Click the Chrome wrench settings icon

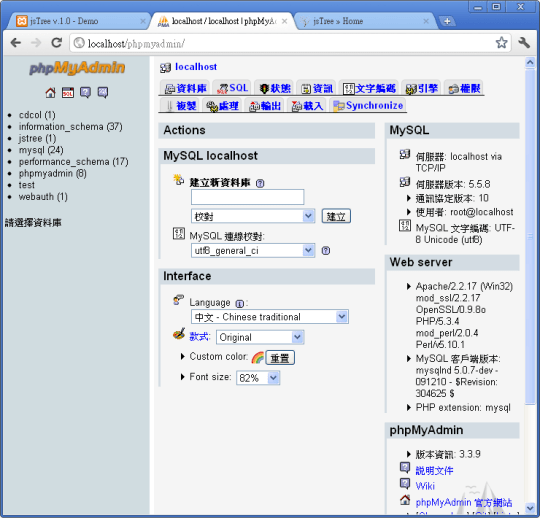[x=524, y=43]
